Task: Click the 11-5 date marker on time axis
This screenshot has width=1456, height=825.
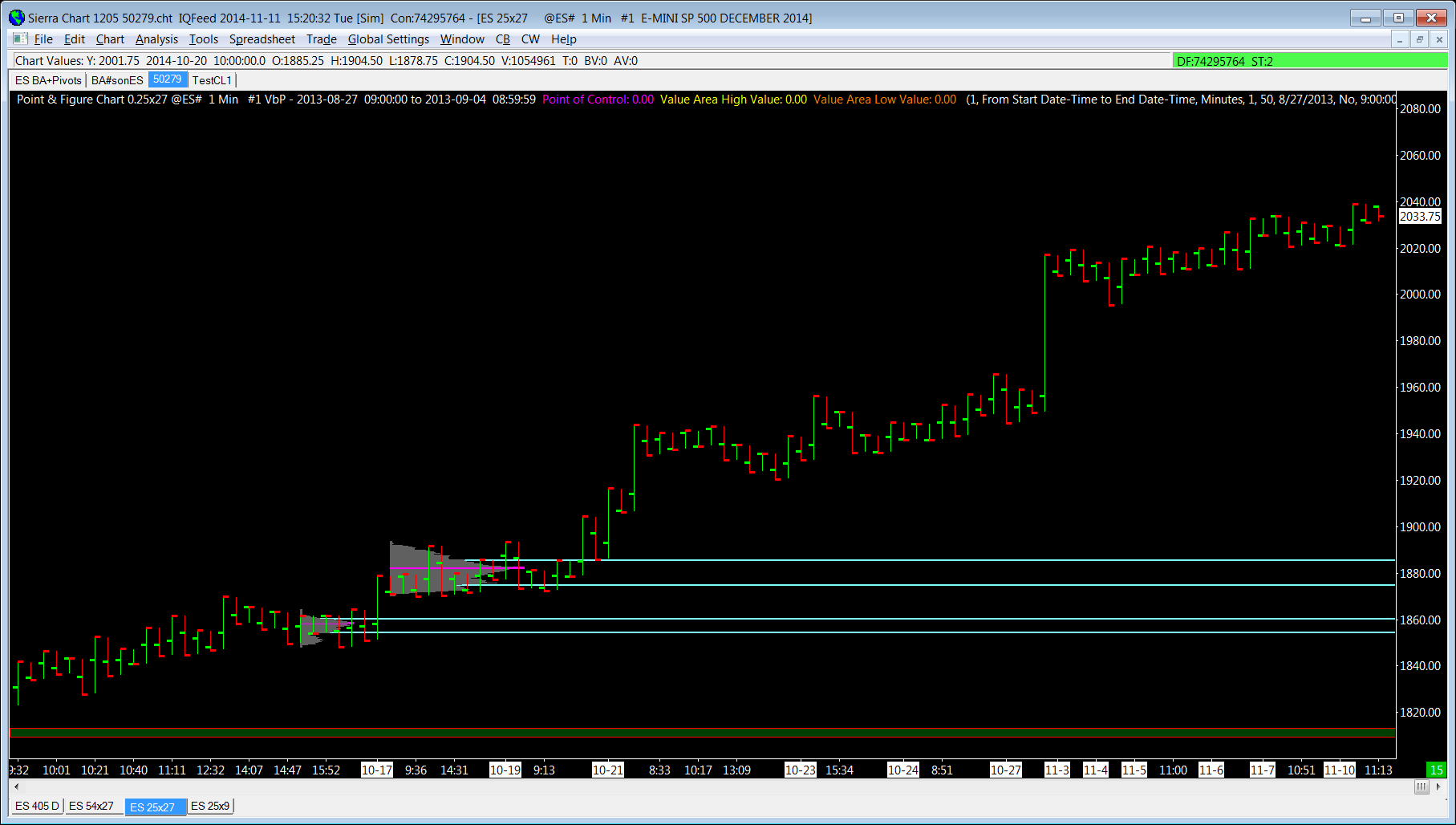Action: 1134,770
